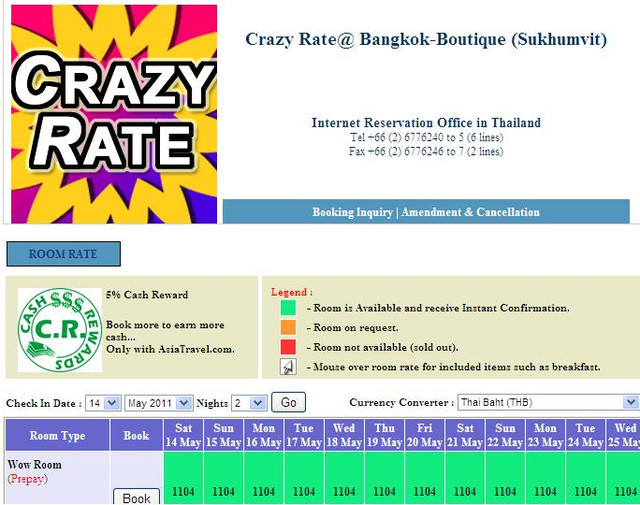Viewport: 640px width, 505px height.
Task: Click the Tue 24 May column header
Action: (585, 435)
